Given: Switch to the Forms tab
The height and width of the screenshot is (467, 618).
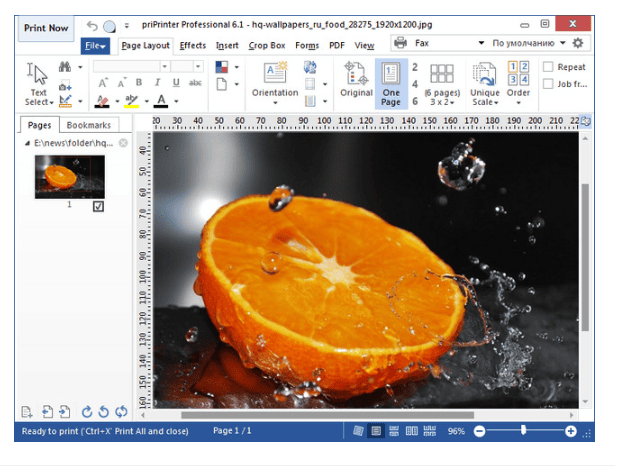Looking at the screenshot, I should click(307, 46).
